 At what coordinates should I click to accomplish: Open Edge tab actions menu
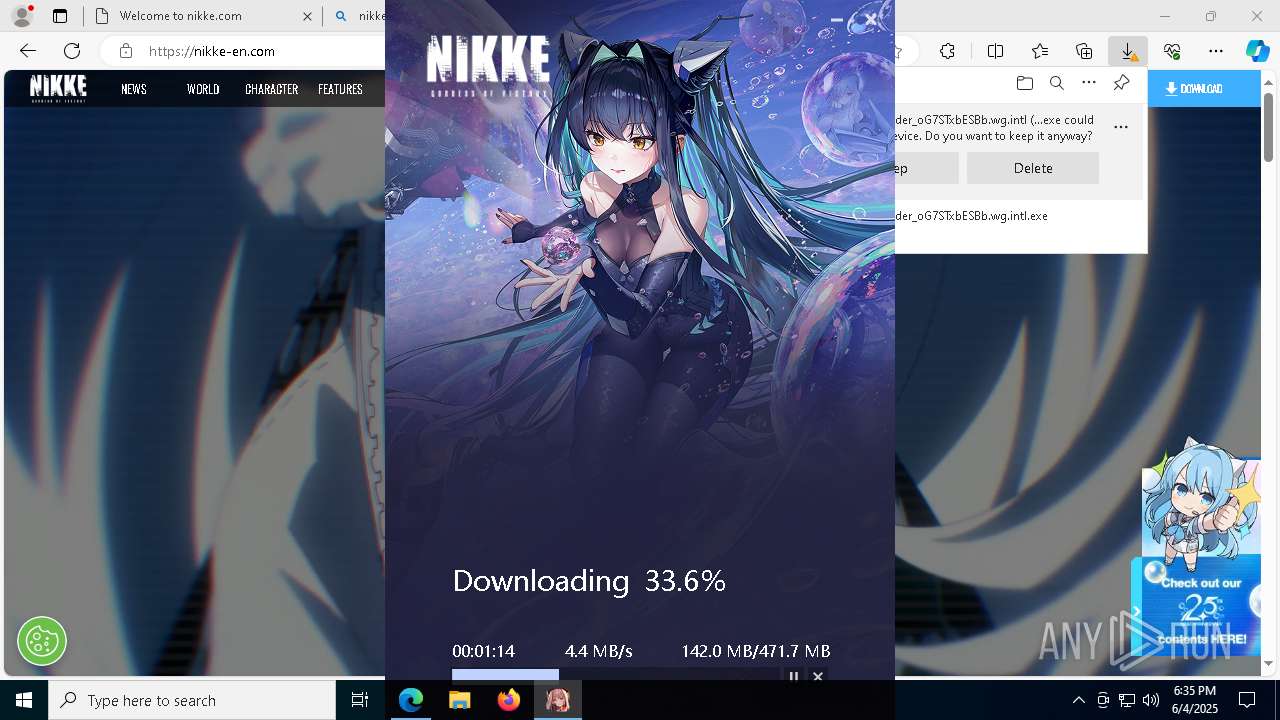(x=60, y=16)
